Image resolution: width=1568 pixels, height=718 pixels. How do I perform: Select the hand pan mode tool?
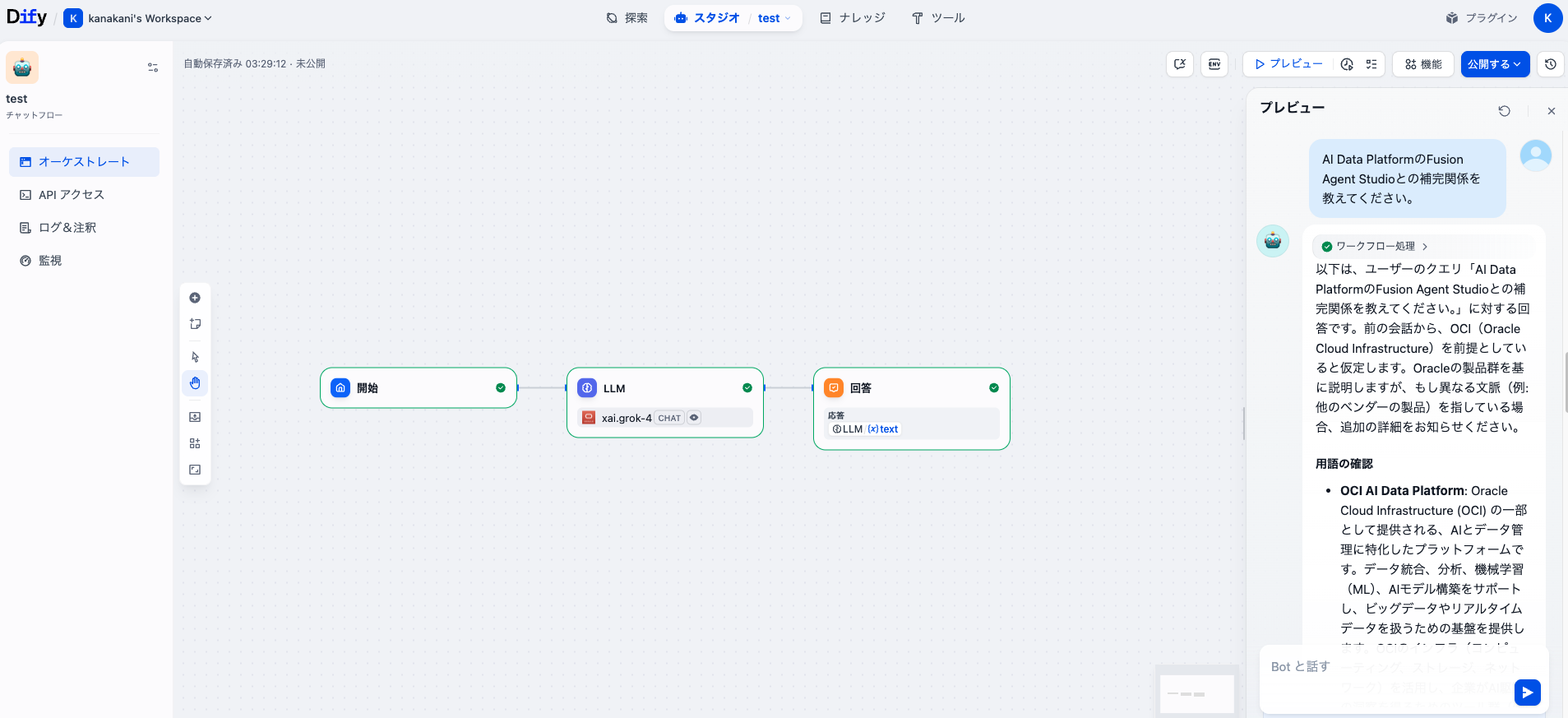click(x=195, y=383)
